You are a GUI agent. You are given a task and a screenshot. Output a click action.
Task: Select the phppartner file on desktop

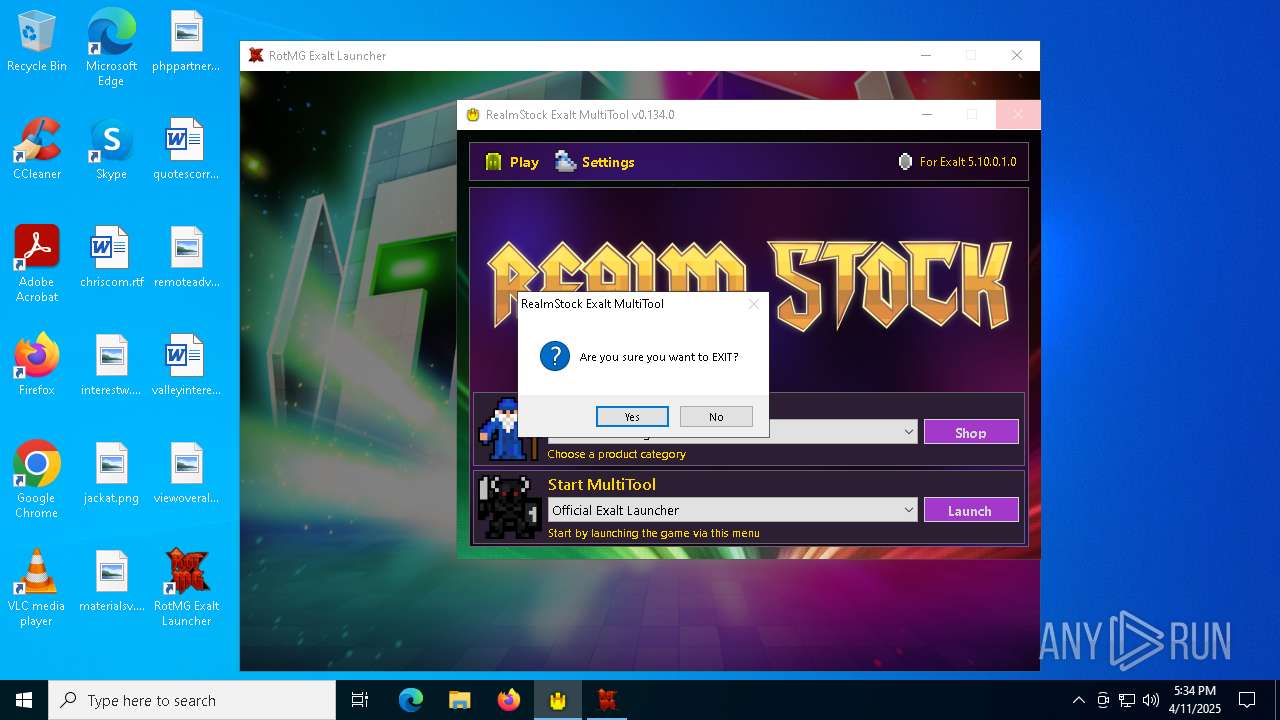click(x=186, y=42)
